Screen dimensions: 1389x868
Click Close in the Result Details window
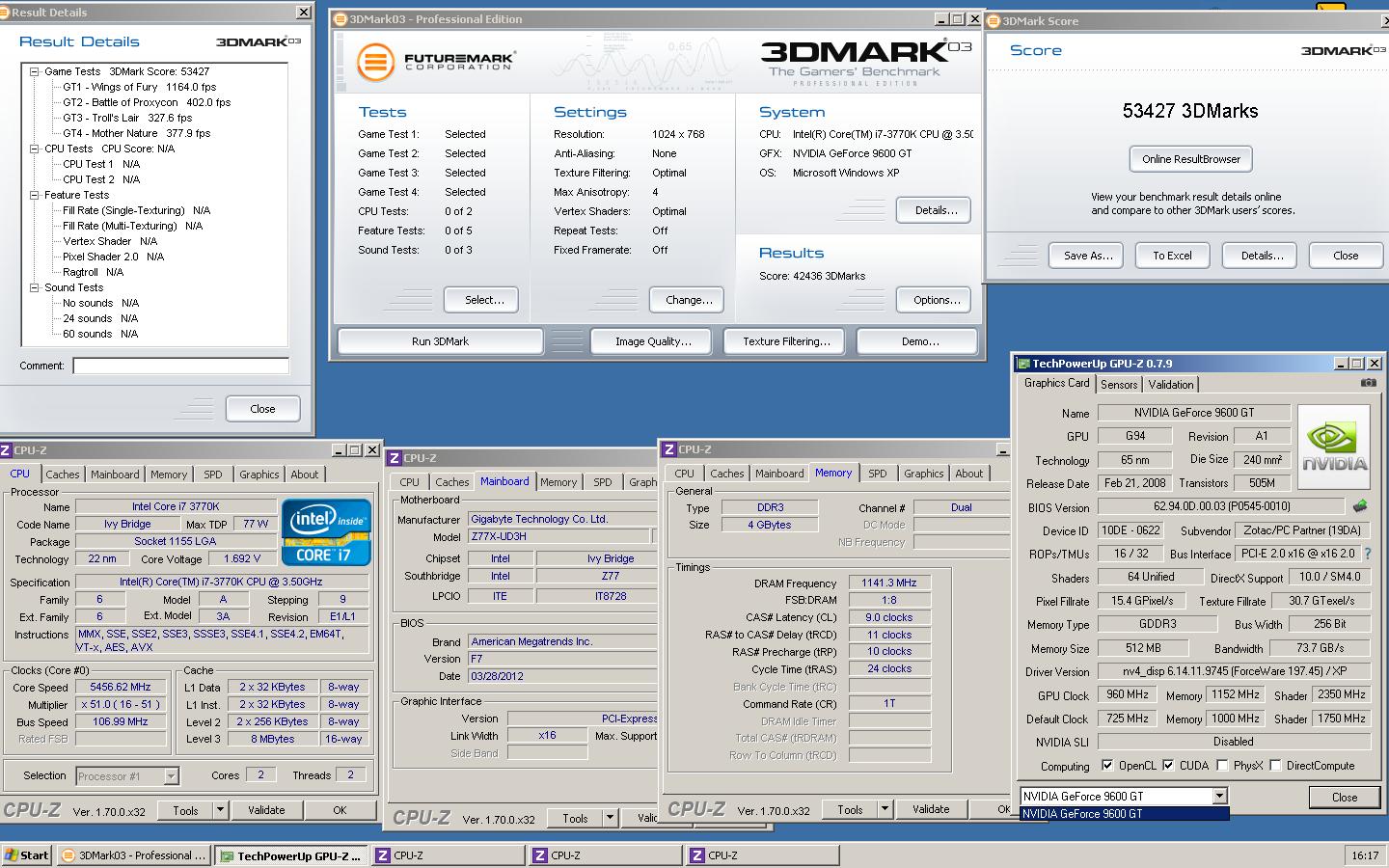click(x=262, y=409)
